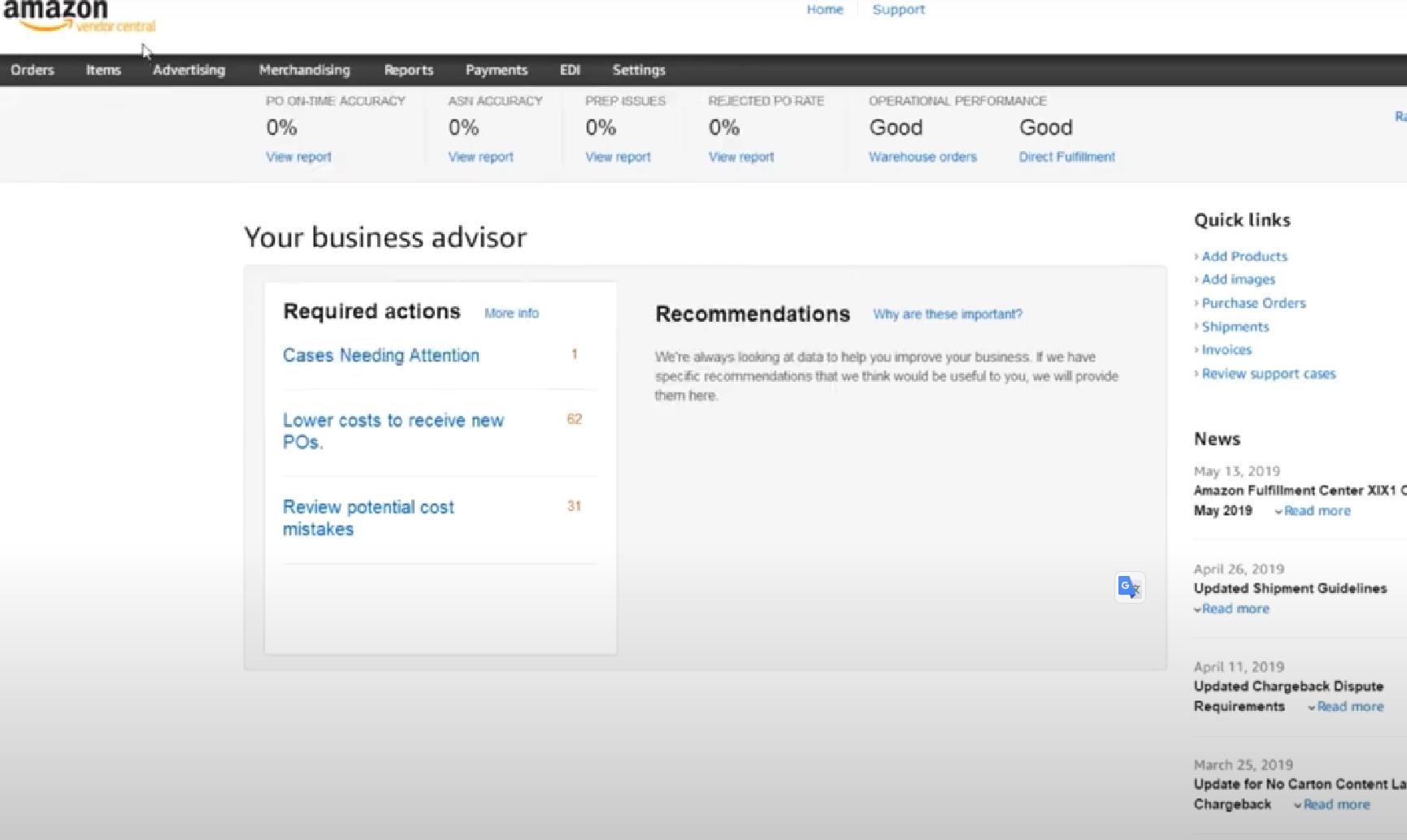Viewport: 1407px width, 840px height.
Task: Click the Google Translate icon
Action: 1129,587
